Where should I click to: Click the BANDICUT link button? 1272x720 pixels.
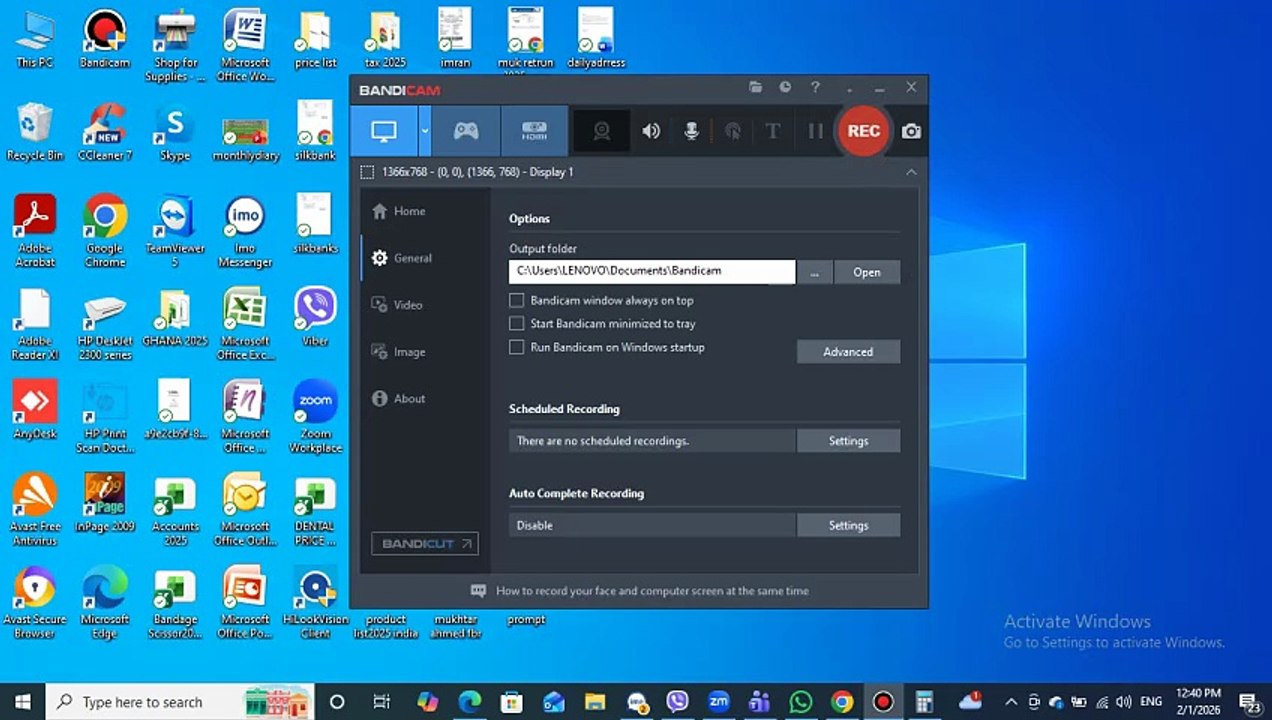pyautogui.click(x=425, y=544)
